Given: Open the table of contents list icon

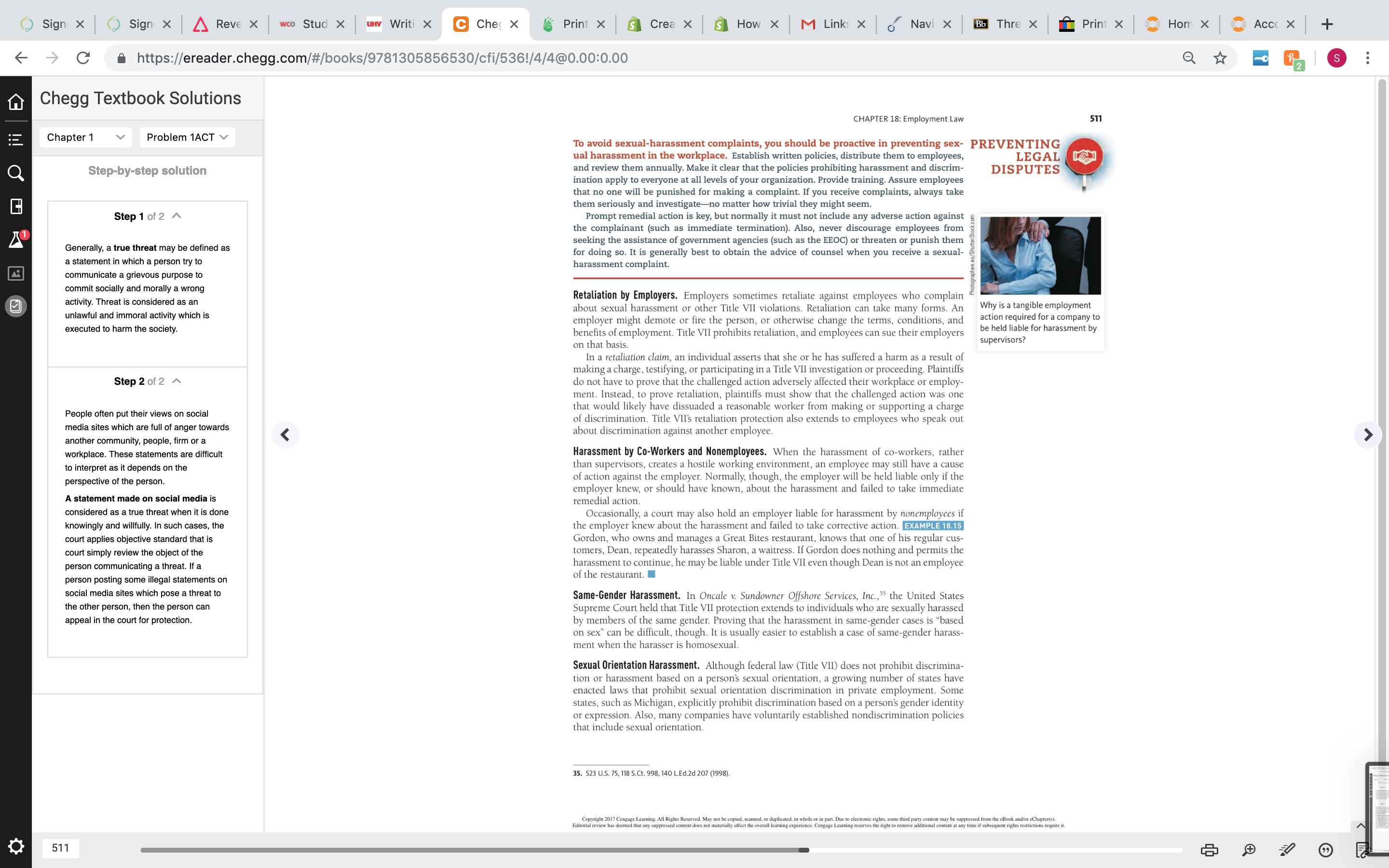Looking at the screenshot, I should point(15,139).
